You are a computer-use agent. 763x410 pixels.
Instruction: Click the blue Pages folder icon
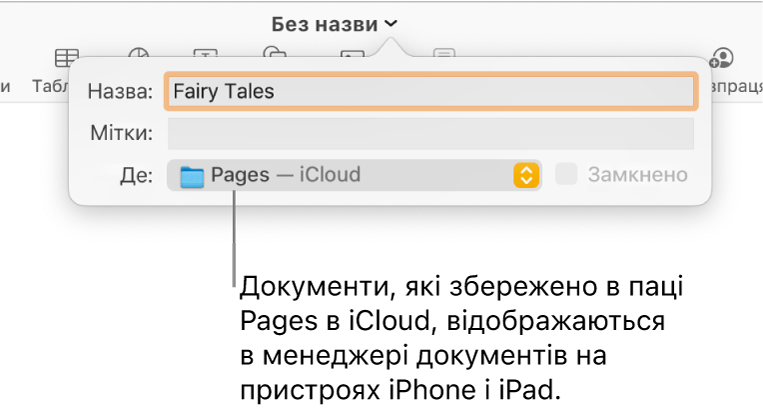point(191,176)
